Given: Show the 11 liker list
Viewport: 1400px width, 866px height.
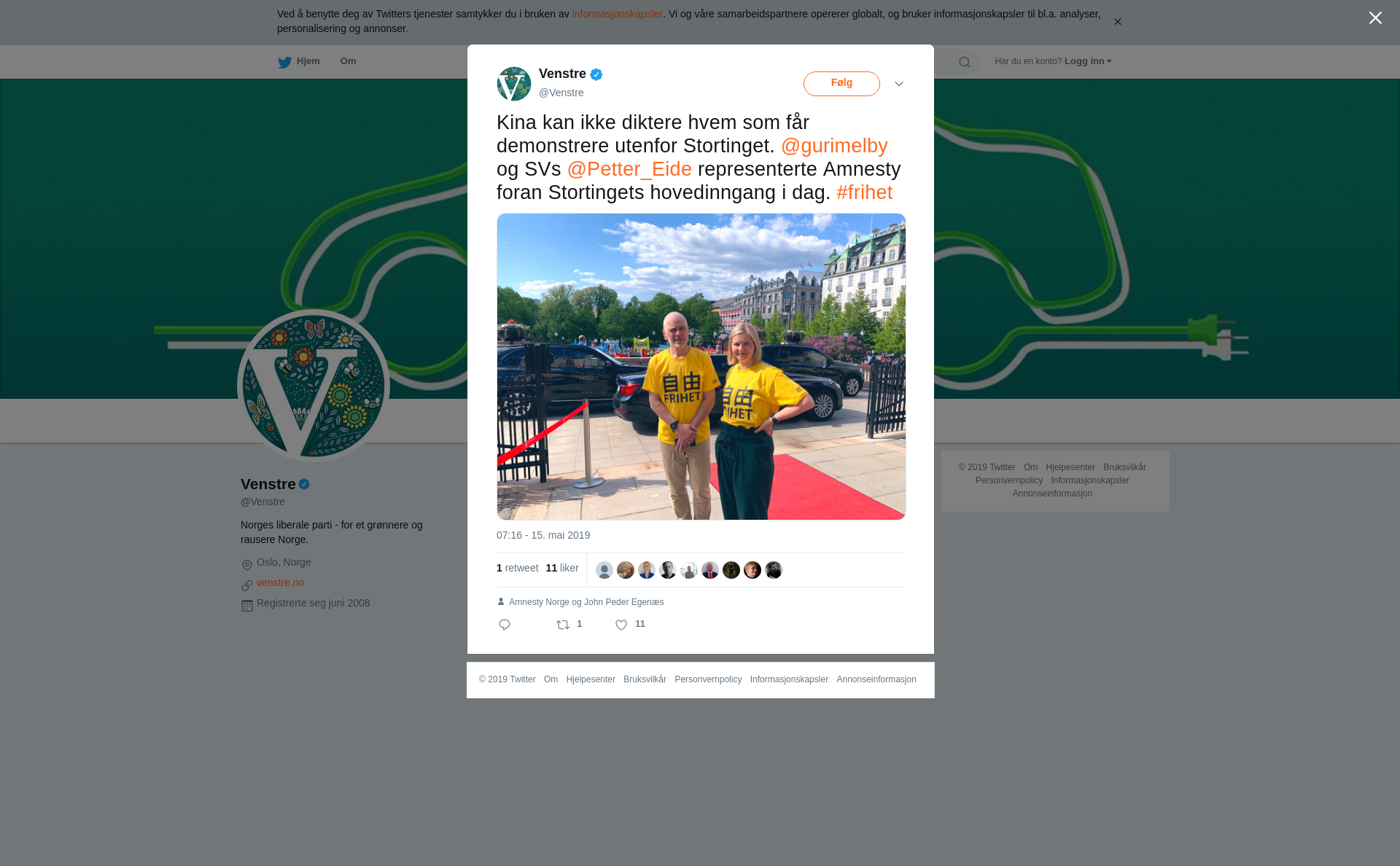Looking at the screenshot, I should coord(562,568).
